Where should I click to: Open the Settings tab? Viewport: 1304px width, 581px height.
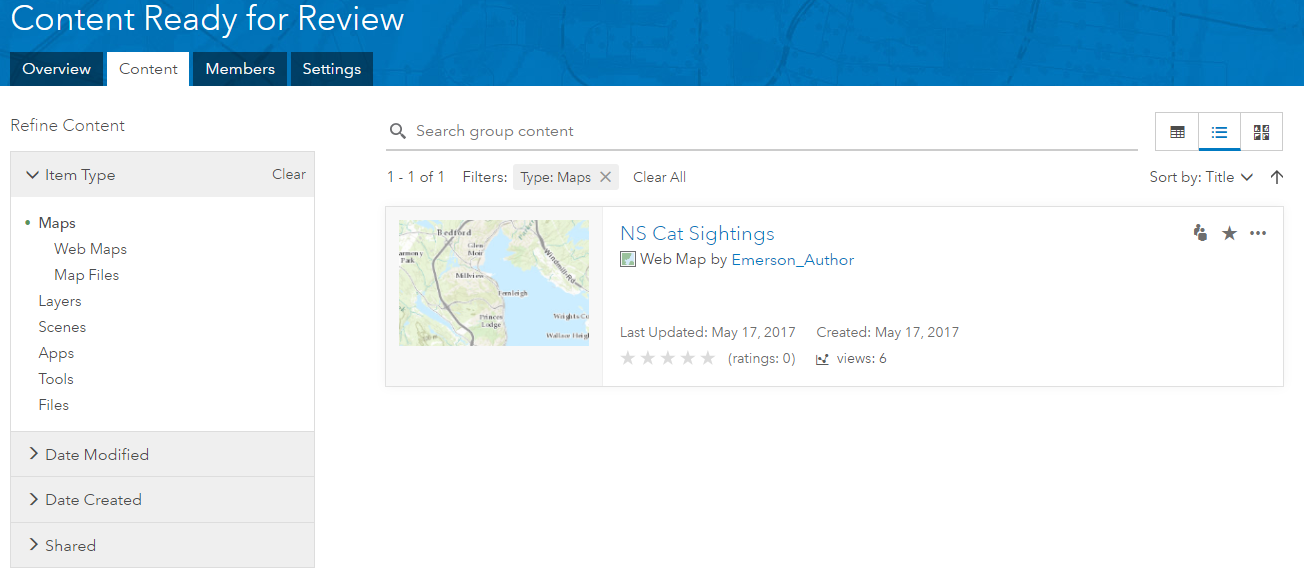point(332,69)
